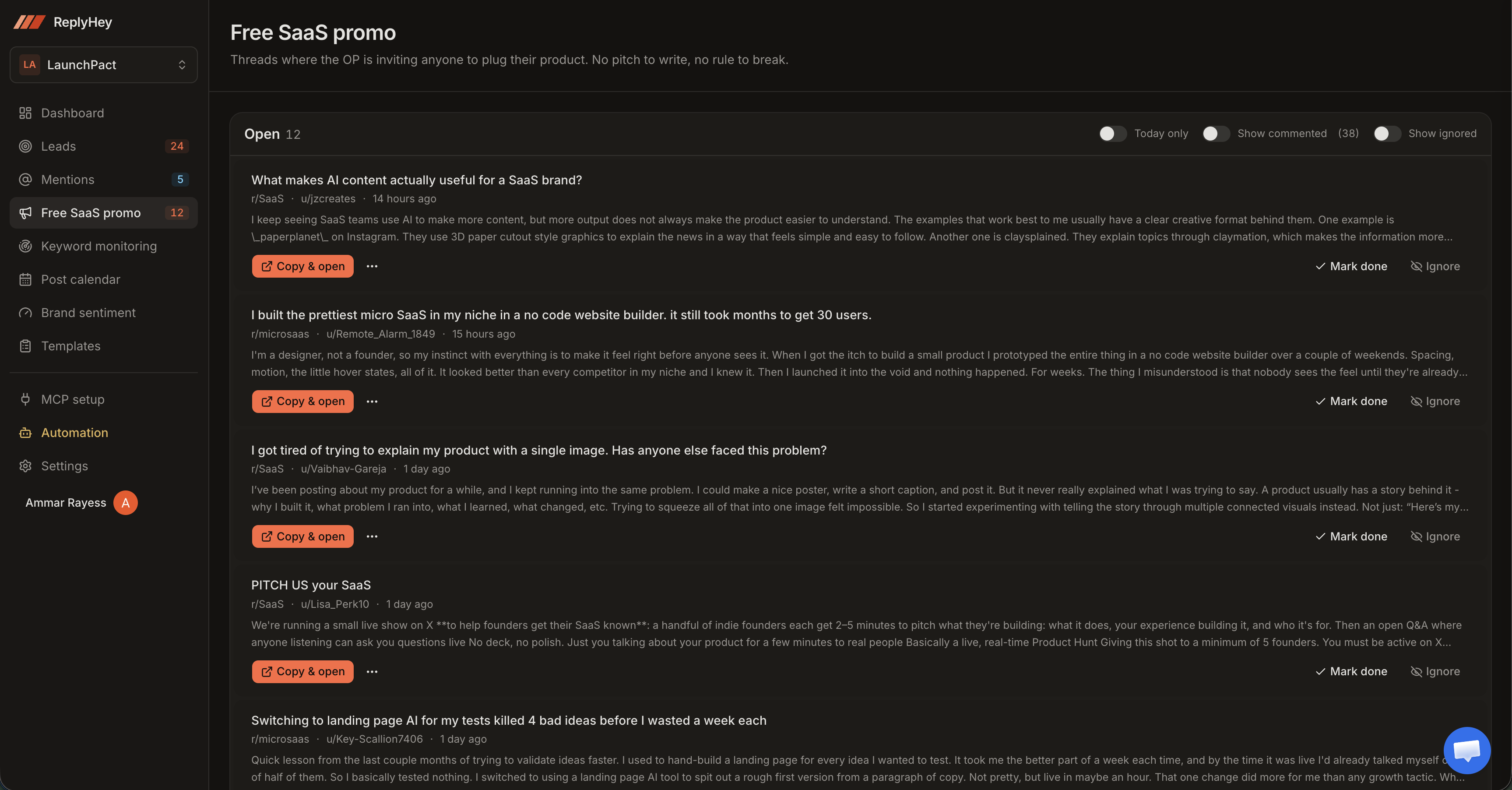Ignore the single image product post

1435,536
